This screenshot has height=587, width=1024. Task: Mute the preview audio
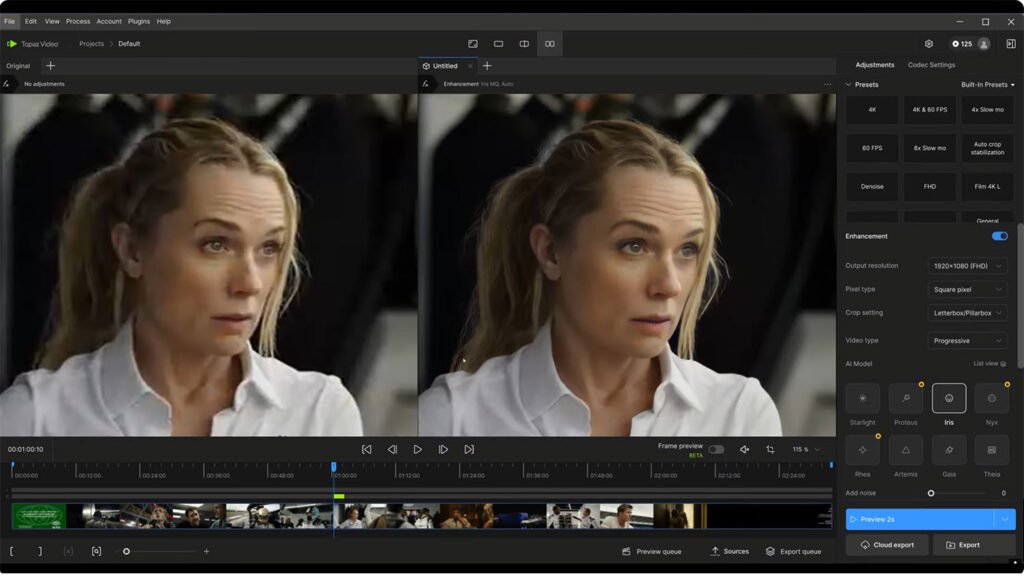[x=744, y=450]
